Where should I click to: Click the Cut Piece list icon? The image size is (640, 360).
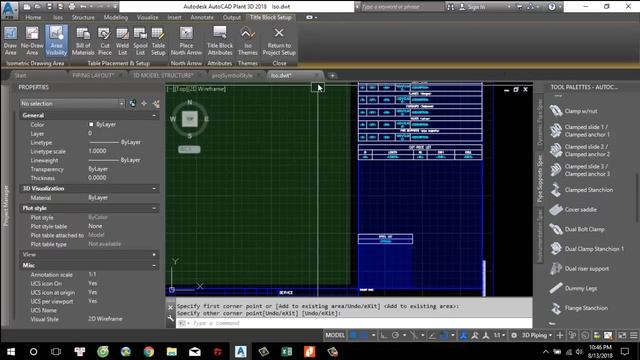104,41
